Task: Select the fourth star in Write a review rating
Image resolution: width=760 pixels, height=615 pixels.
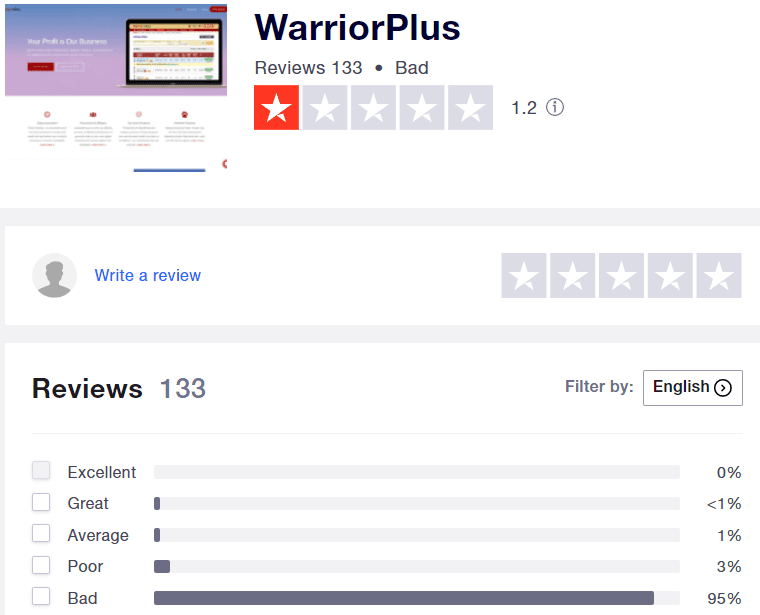Action: [670, 275]
